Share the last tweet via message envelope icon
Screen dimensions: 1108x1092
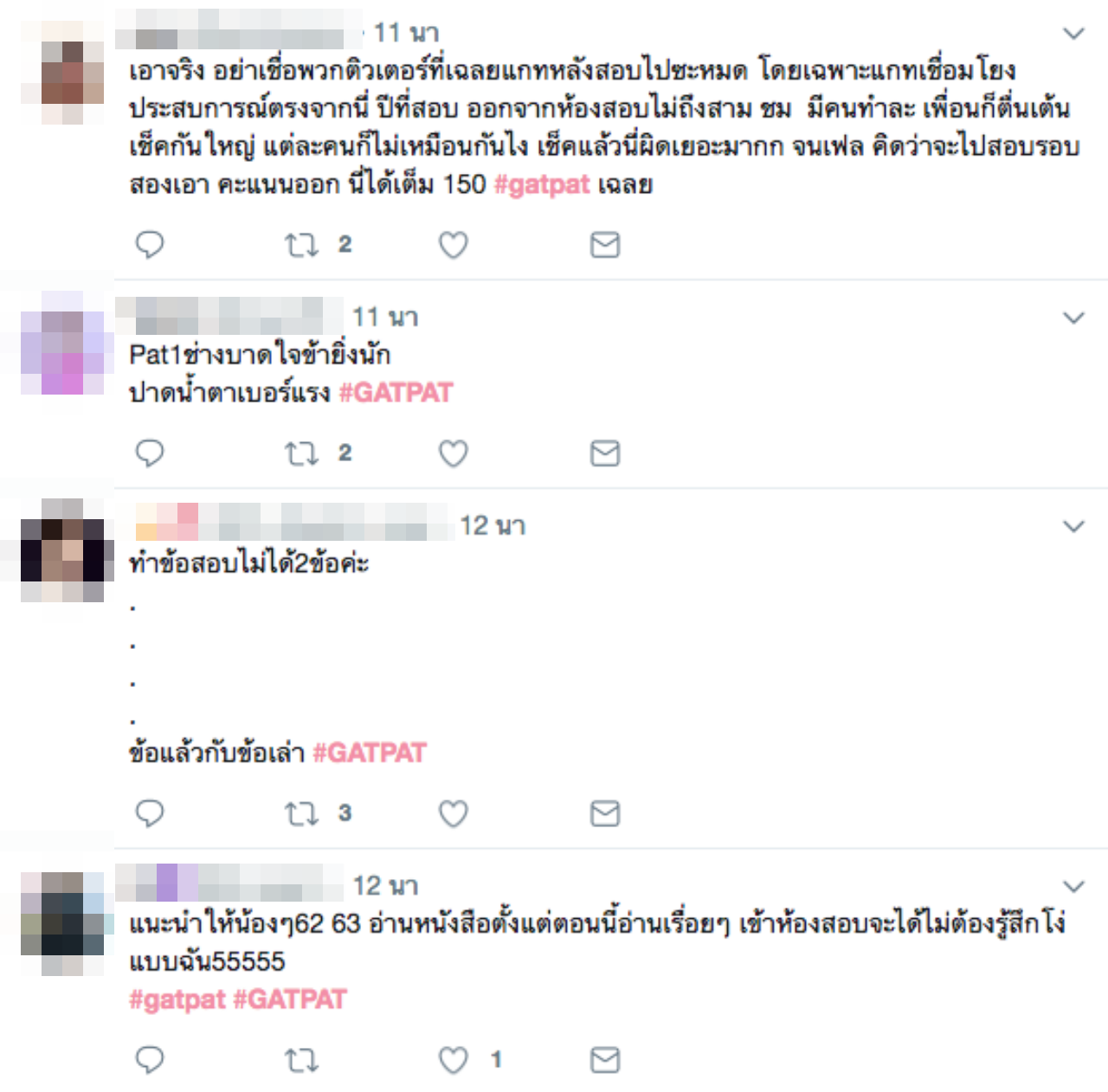point(605,1060)
